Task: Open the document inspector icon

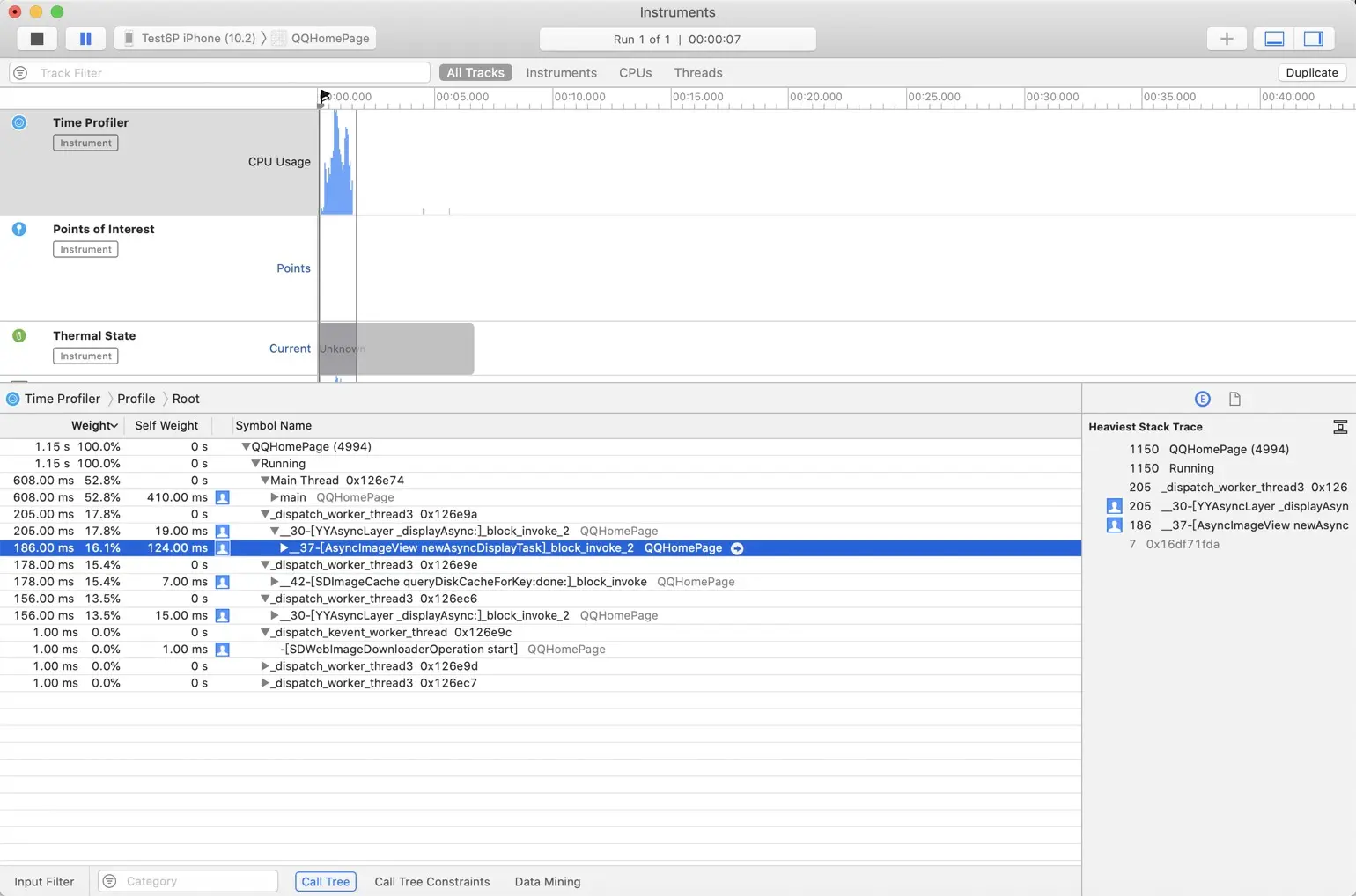Action: 1234,399
